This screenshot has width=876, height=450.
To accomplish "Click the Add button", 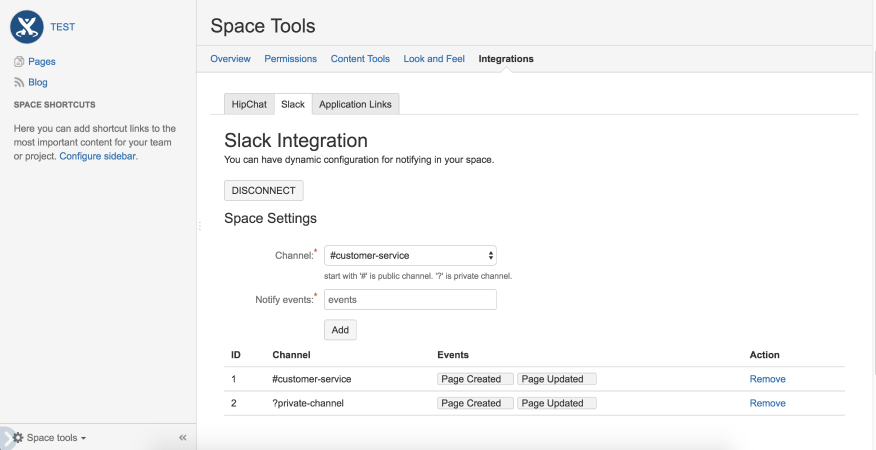I will [340, 330].
